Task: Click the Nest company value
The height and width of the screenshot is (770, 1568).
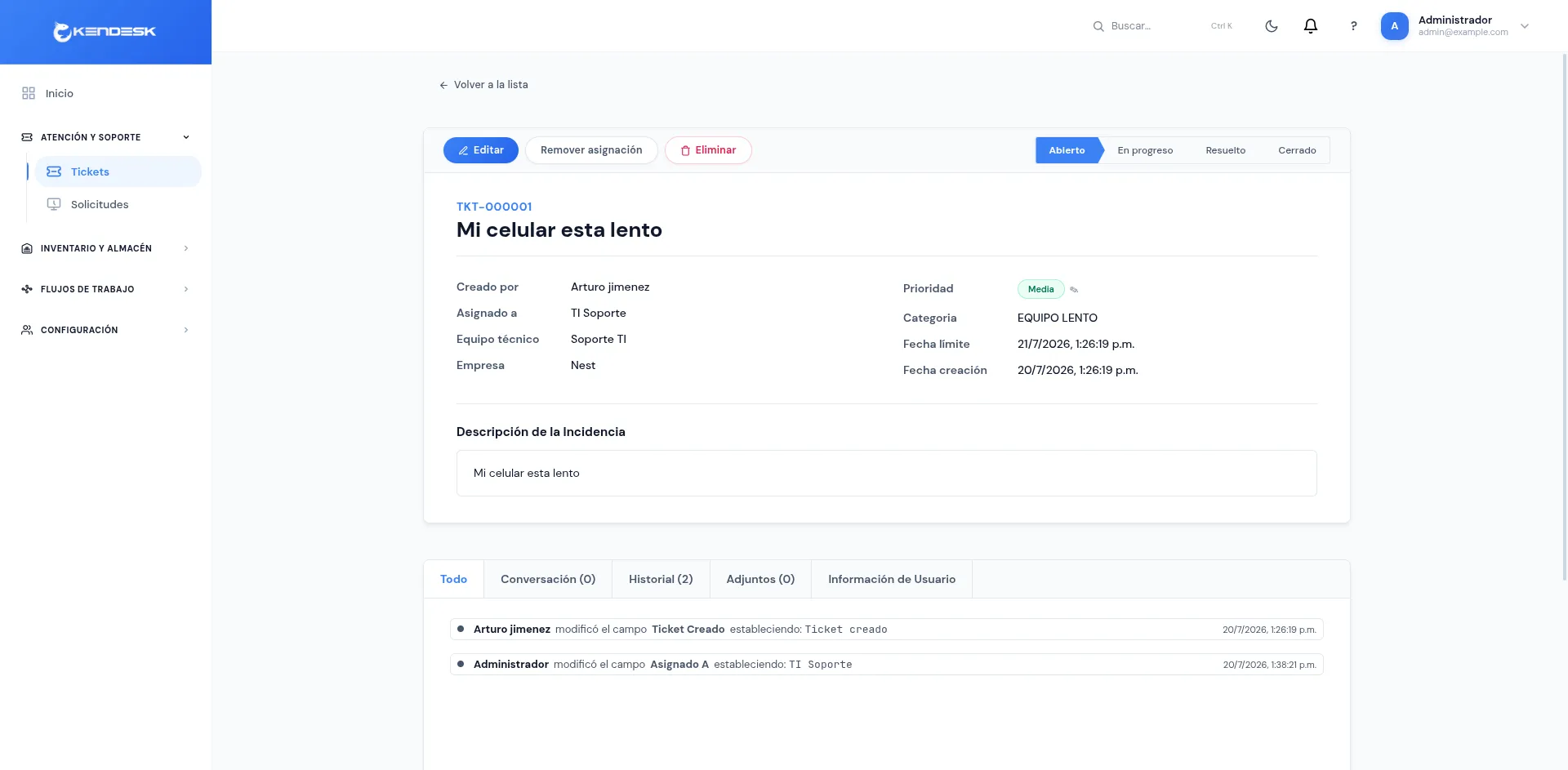Action: [x=583, y=365]
